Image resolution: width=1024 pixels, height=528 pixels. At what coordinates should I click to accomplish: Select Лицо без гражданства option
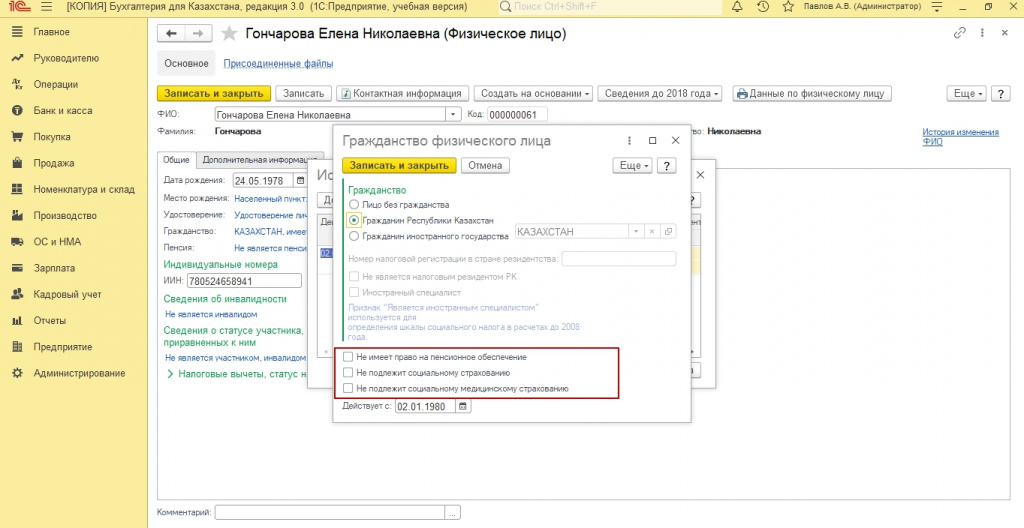tap(354, 205)
